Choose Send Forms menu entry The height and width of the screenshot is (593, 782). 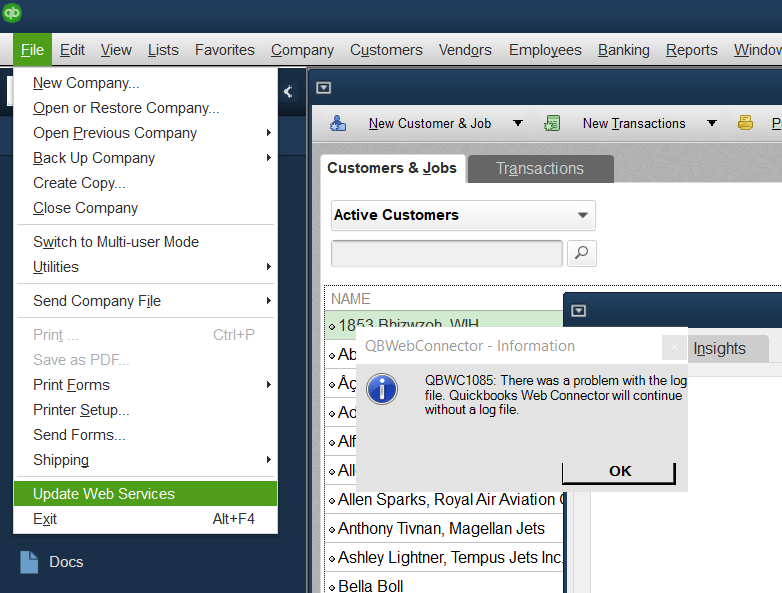tap(145, 434)
